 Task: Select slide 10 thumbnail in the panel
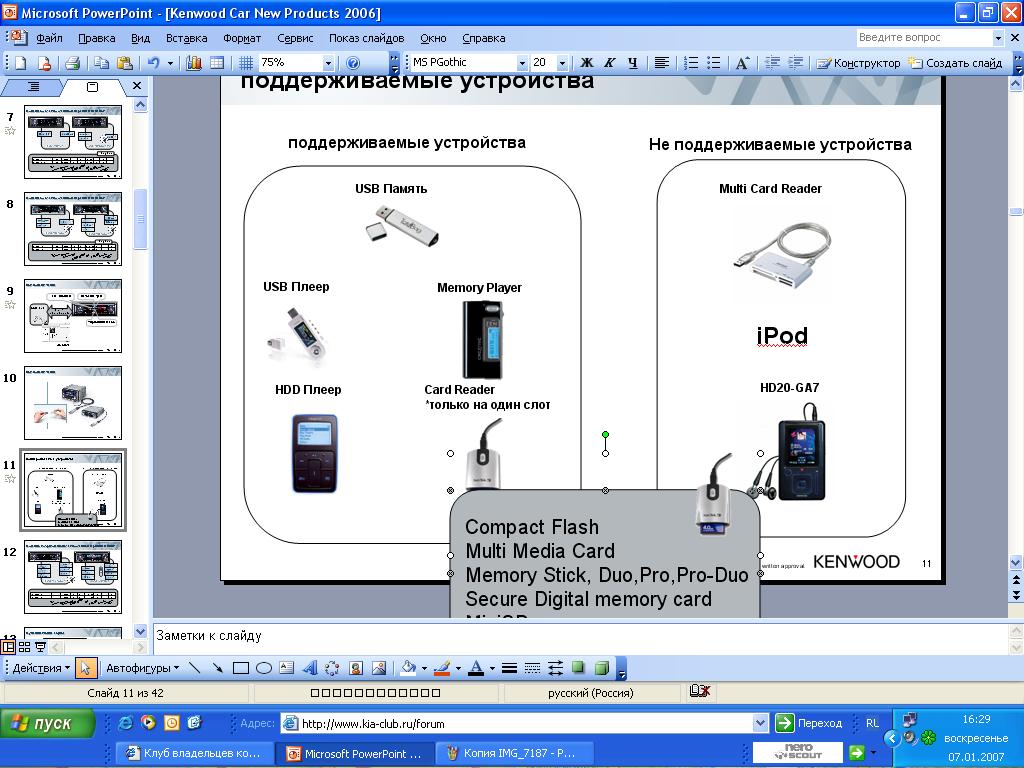point(73,403)
